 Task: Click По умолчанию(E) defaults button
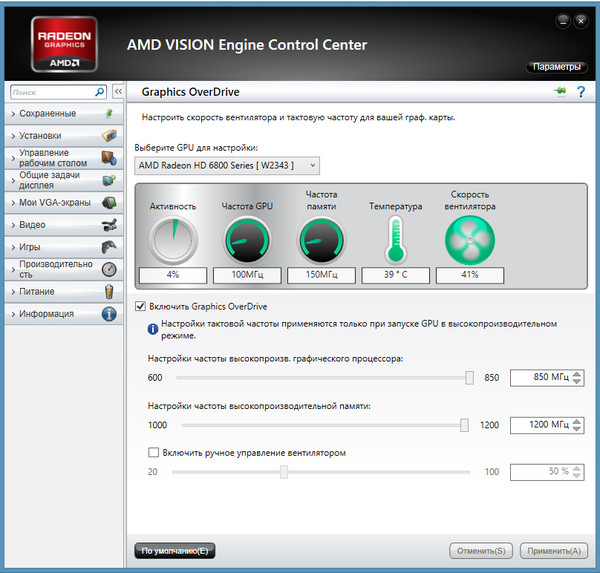coord(174,551)
